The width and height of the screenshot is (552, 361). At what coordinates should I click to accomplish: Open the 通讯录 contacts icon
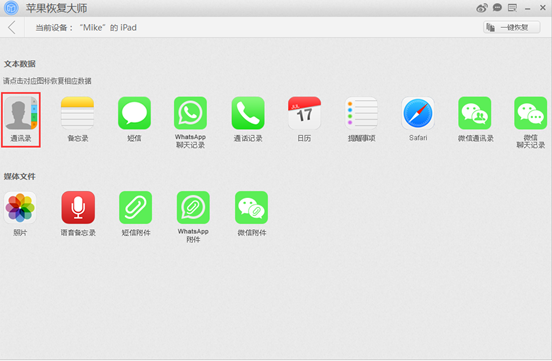tap(21, 113)
